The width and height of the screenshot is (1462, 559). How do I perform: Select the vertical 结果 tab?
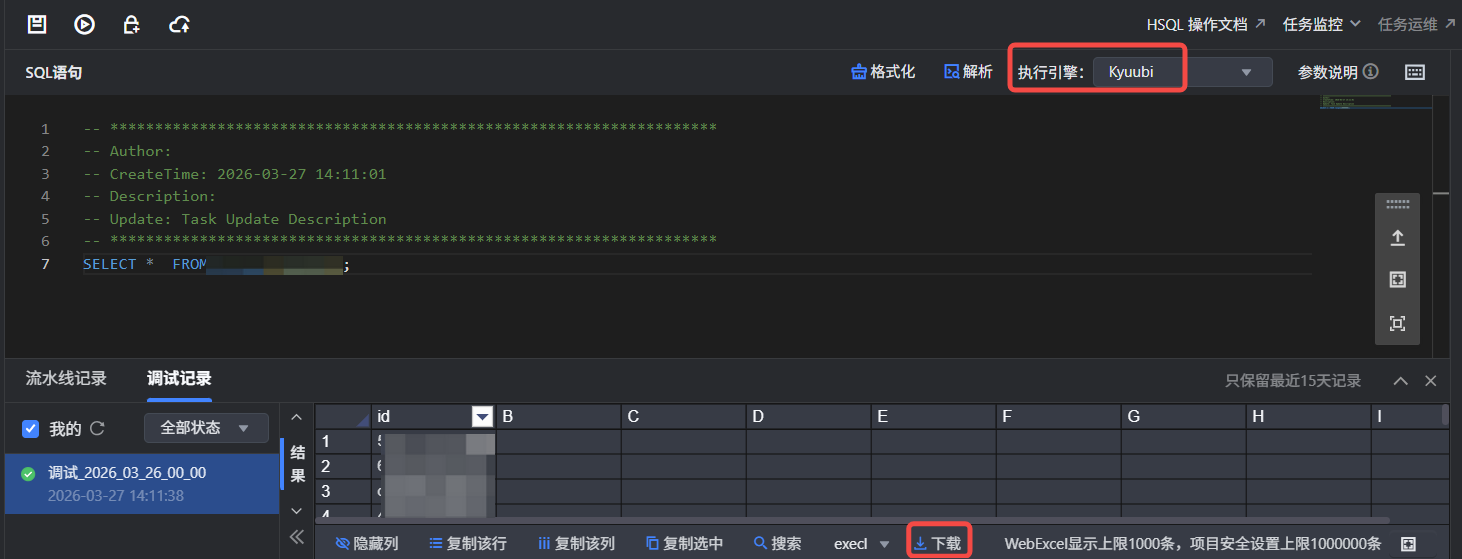pyautogui.click(x=297, y=464)
